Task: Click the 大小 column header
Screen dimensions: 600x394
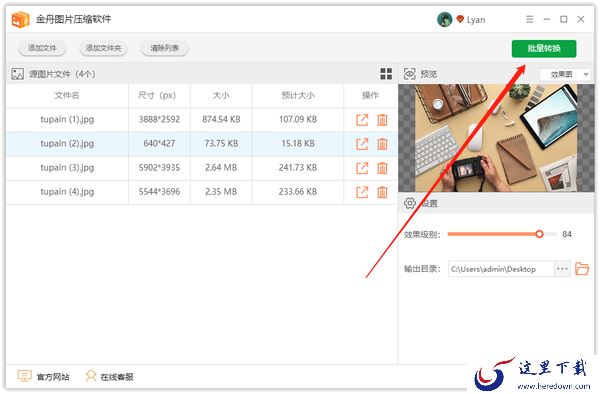Action: pos(221,95)
